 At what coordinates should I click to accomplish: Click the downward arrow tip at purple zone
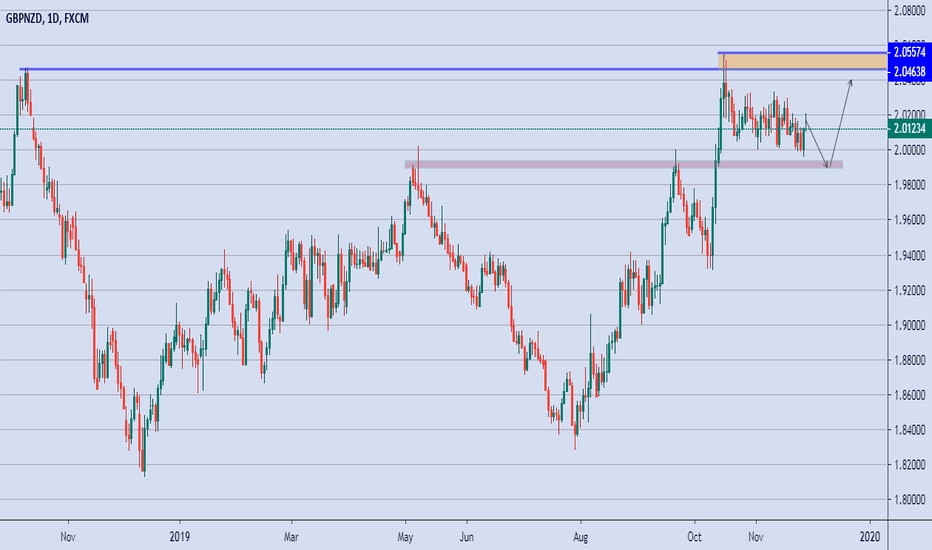coord(827,166)
